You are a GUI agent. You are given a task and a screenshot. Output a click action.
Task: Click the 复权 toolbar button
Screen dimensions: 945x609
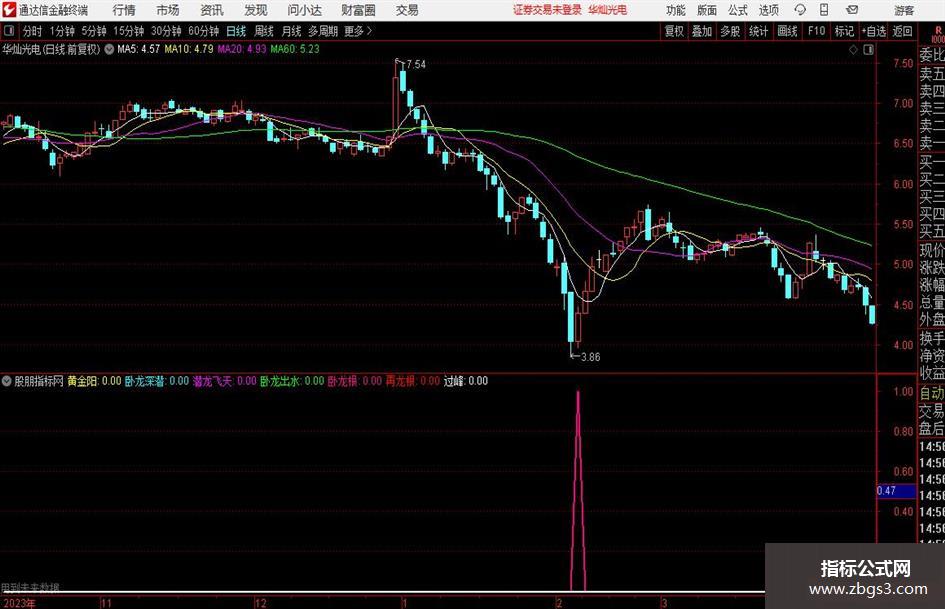point(674,31)
